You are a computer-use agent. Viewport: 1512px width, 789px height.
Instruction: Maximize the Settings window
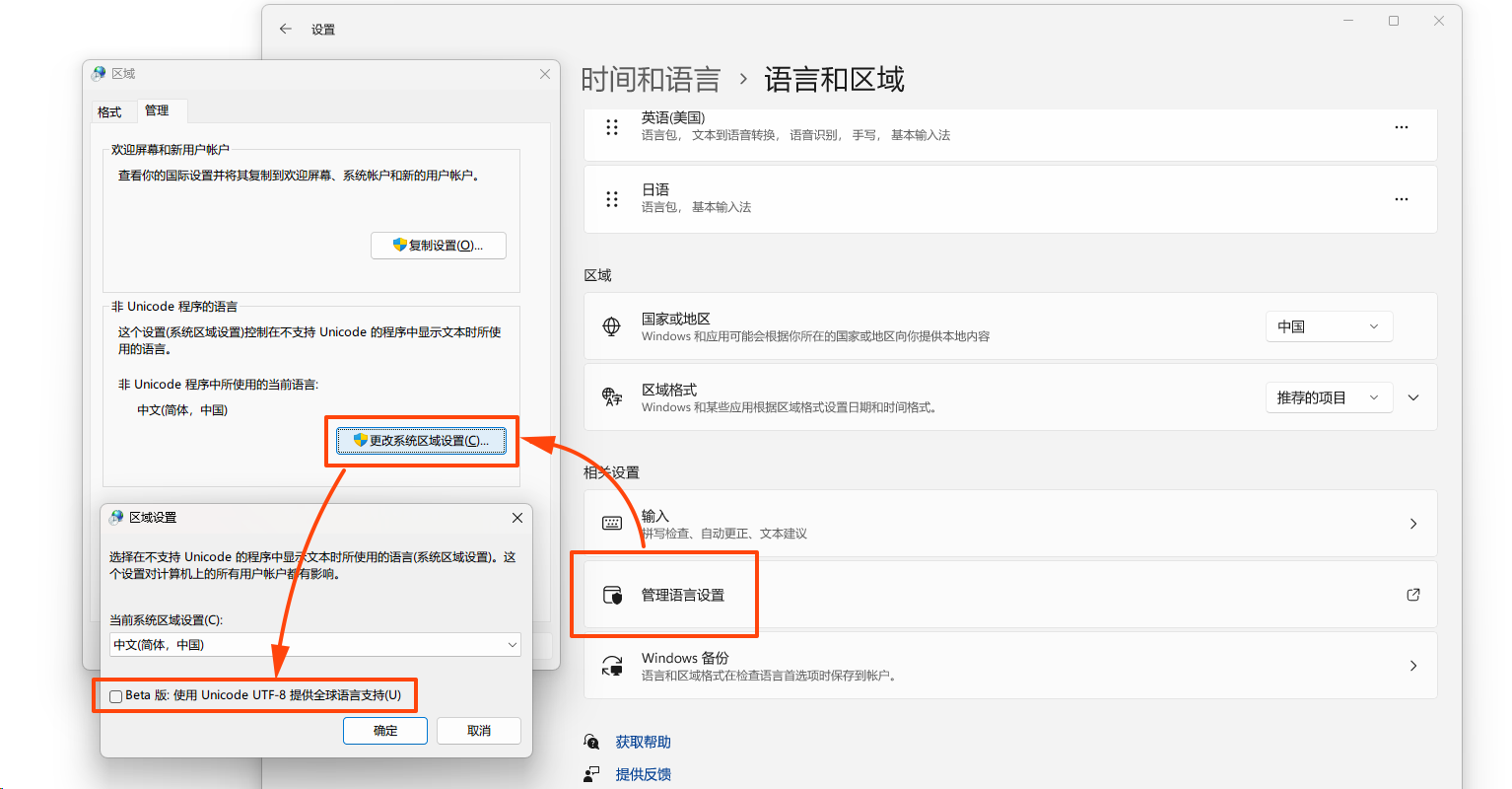1394,21
